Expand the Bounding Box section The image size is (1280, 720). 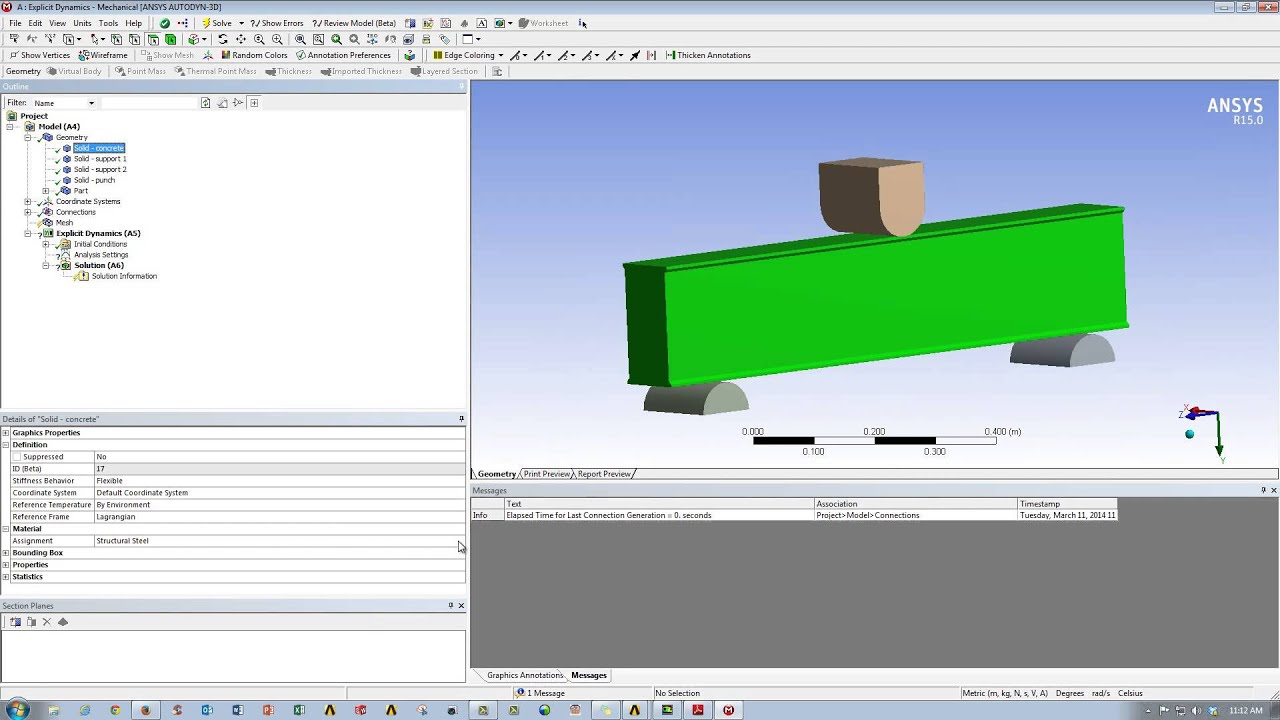click(6, 553)
